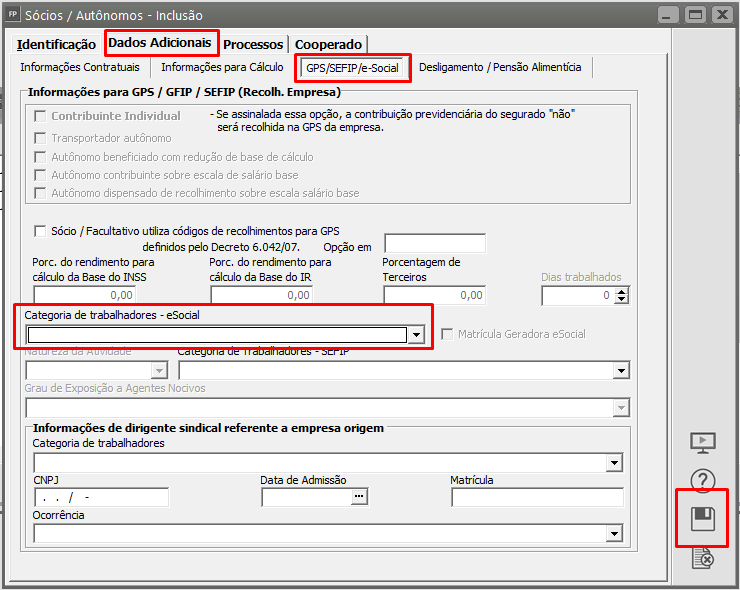Open the Categoria de Trabalhadores - SEFIP dropdown
Viewport: 740px width, 590px height.
click(x=620, y=371)
